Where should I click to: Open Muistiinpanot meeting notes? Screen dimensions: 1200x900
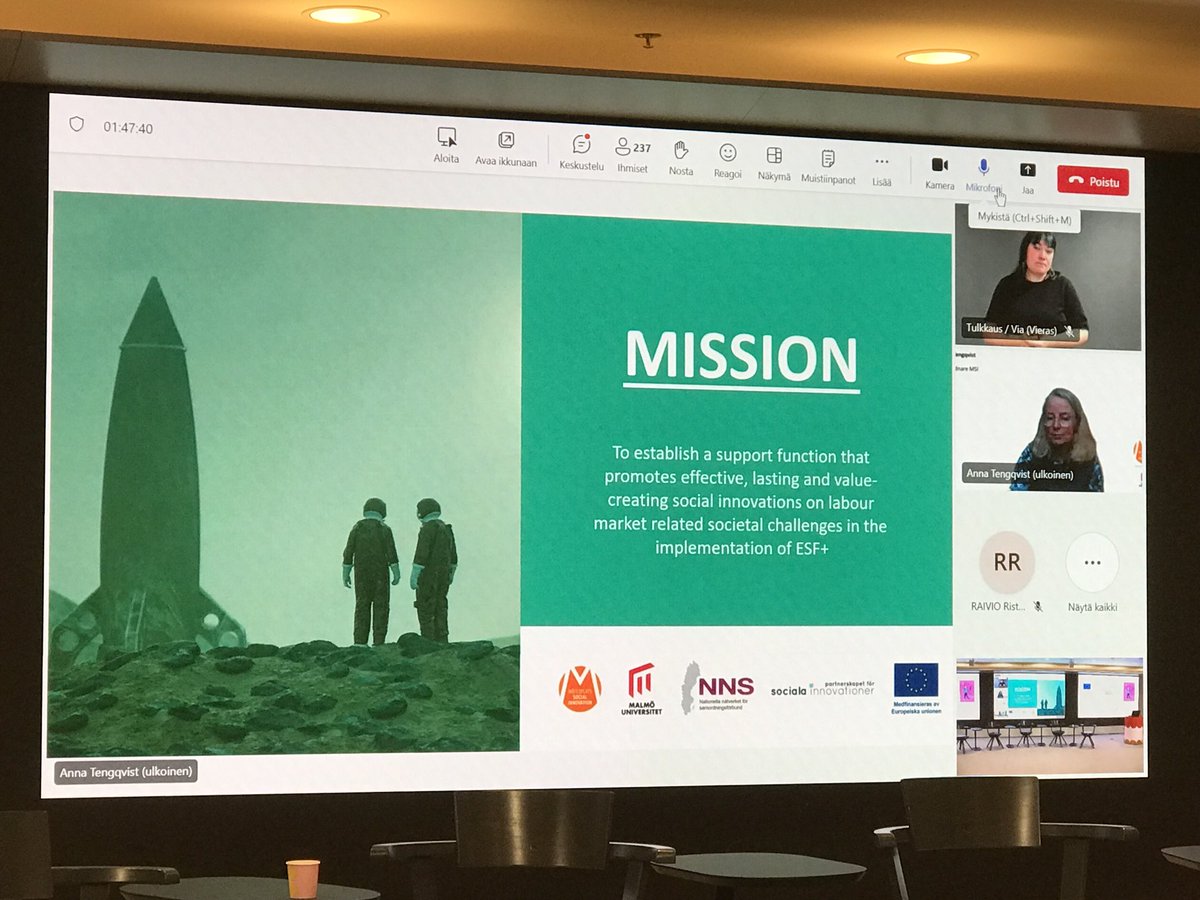[828, 166]
